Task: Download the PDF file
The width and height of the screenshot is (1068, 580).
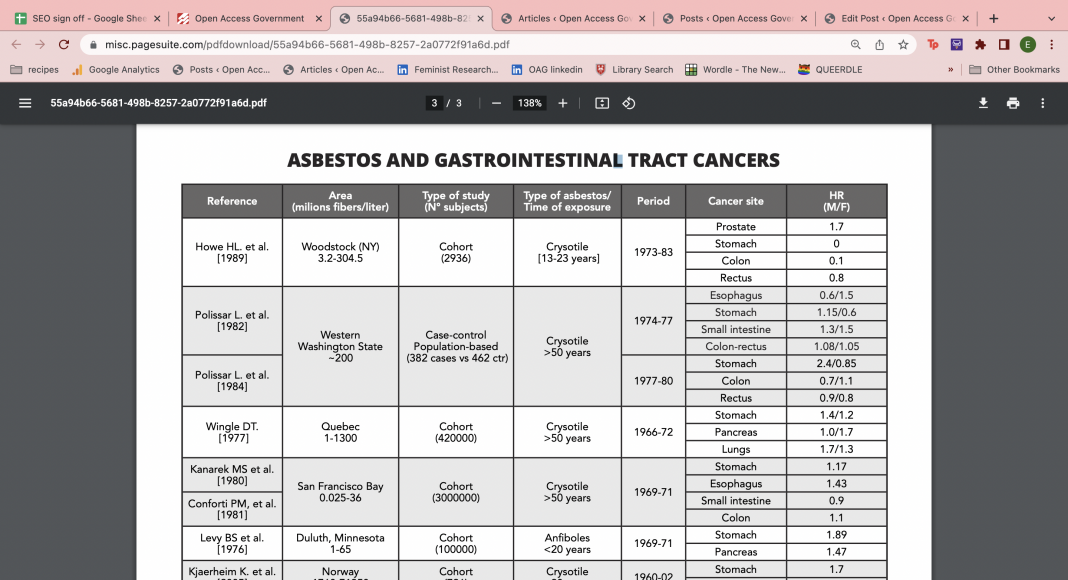Action: [x=983, y=103]
